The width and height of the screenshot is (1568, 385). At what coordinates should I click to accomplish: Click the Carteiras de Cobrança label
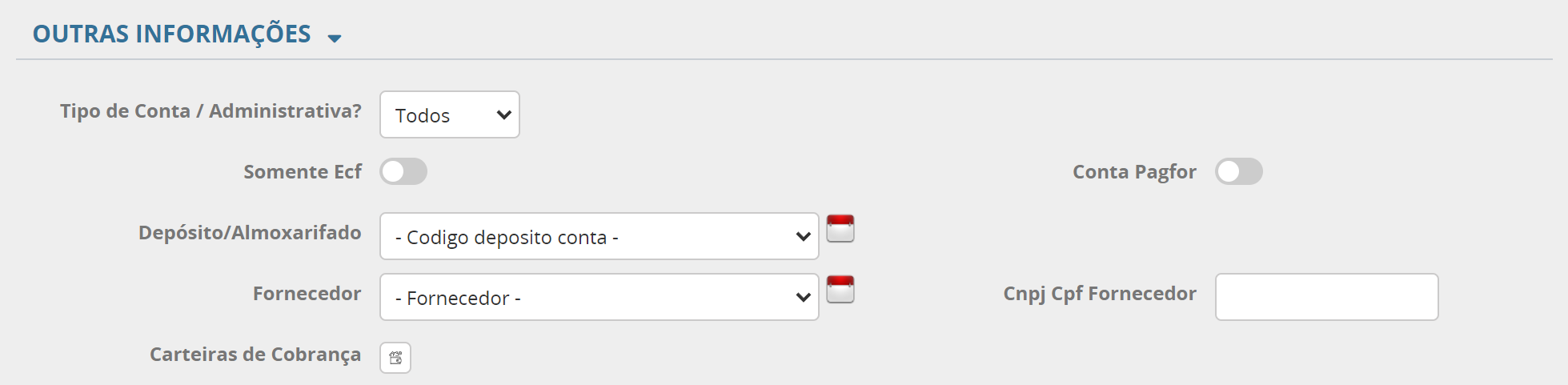point(255,355)
